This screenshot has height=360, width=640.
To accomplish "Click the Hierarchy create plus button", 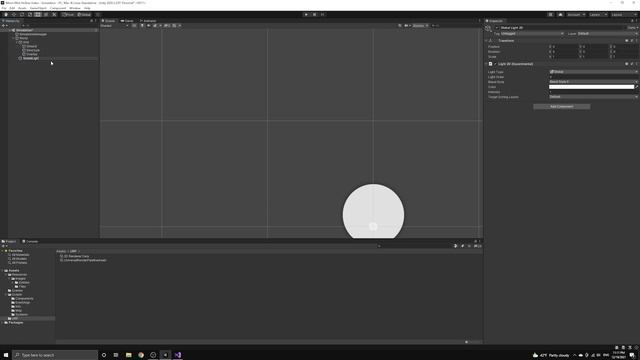I will point(4,25).
